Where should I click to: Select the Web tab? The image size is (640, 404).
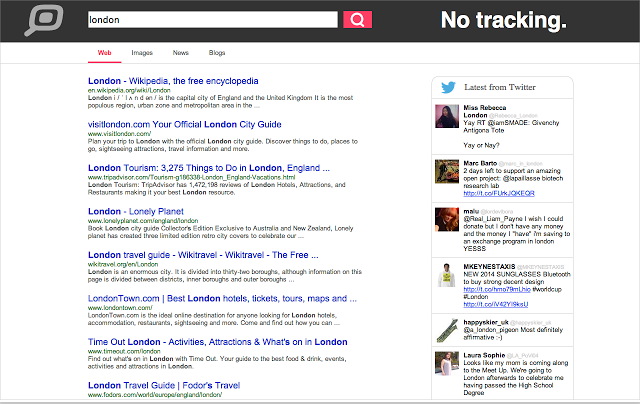(104, 53)
